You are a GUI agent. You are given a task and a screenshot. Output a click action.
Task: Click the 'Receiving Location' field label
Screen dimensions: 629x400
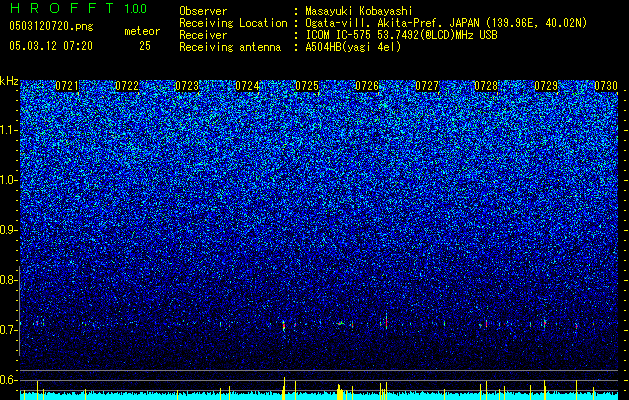pos(233,23)
